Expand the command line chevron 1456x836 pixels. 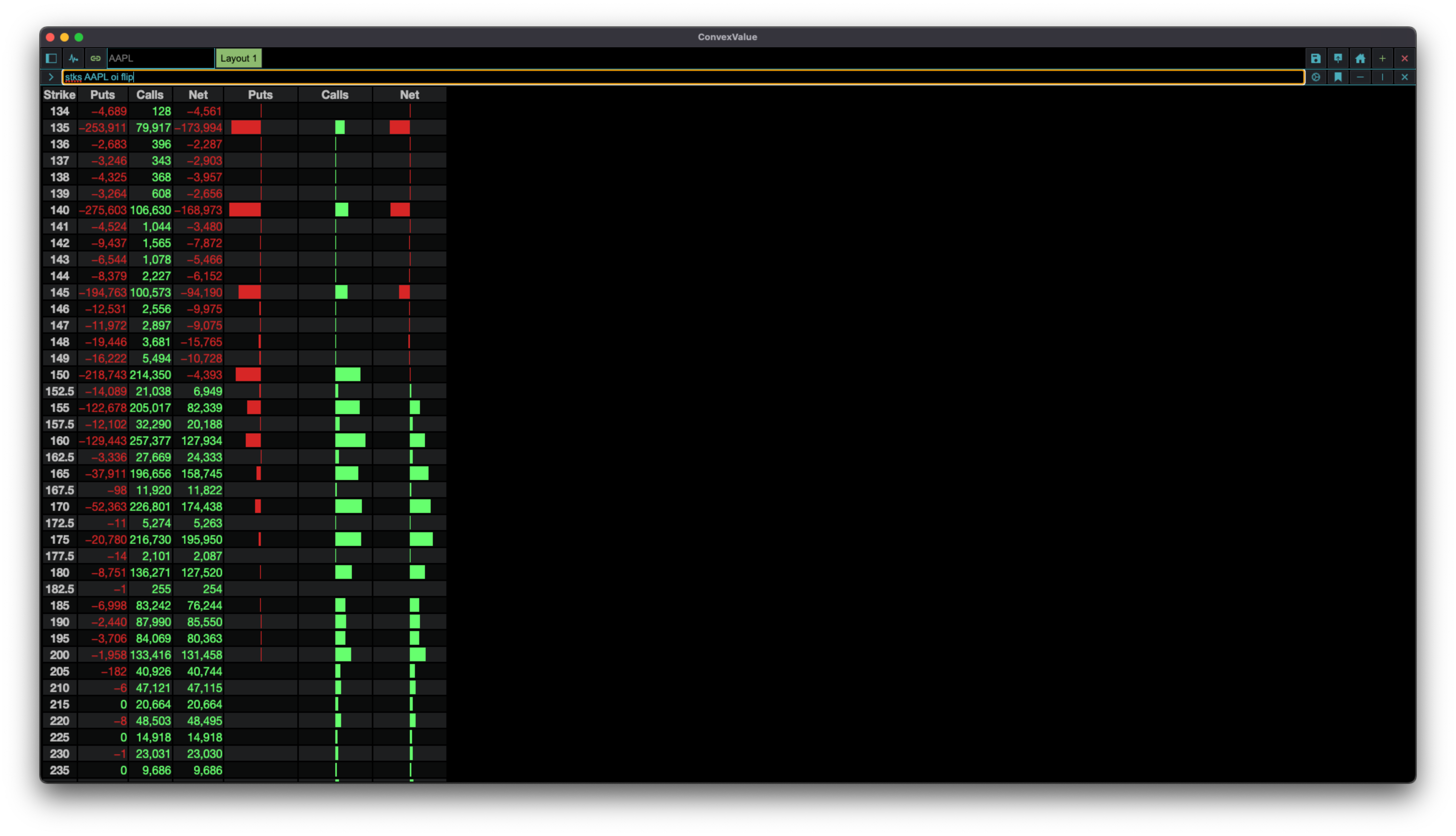pos(51,77)
